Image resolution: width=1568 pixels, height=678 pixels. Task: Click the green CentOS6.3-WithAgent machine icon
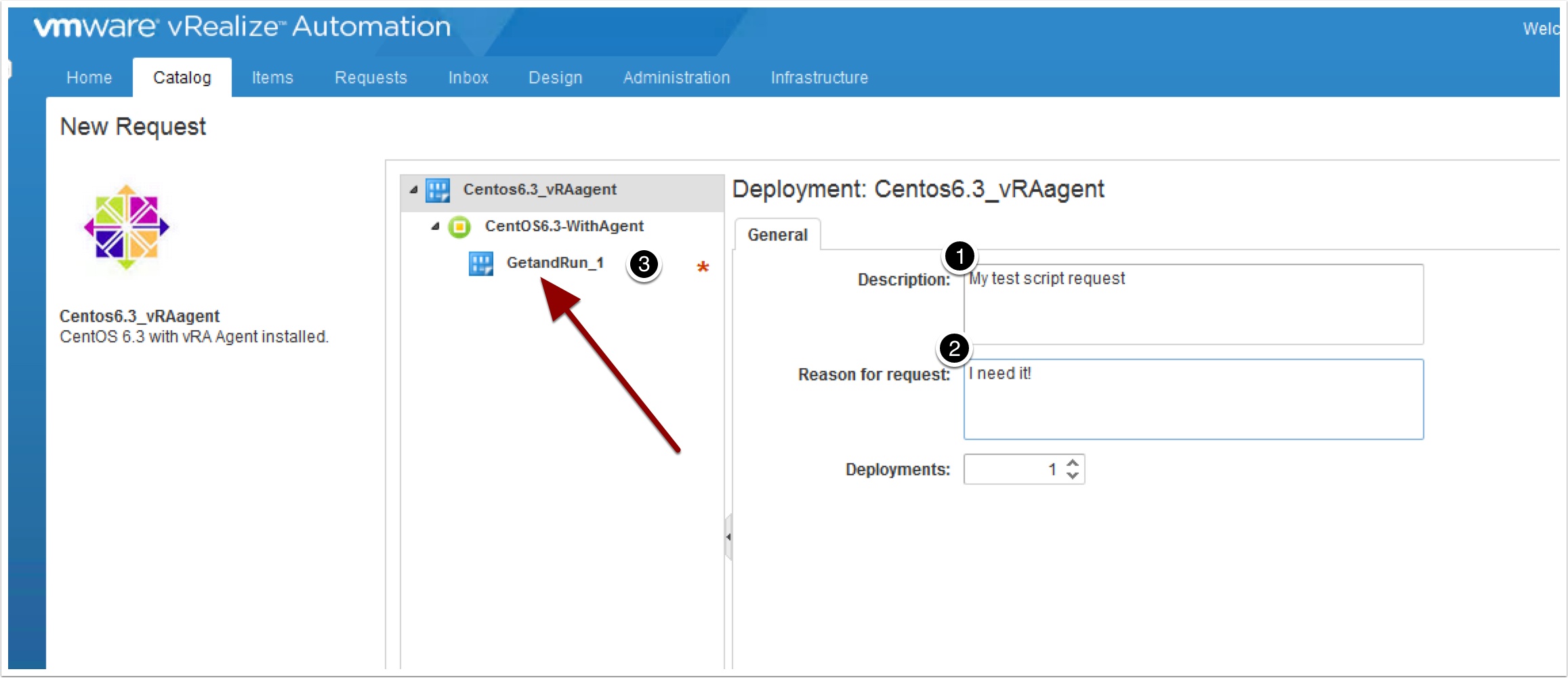pyautogui.click(x=459, y=227)
